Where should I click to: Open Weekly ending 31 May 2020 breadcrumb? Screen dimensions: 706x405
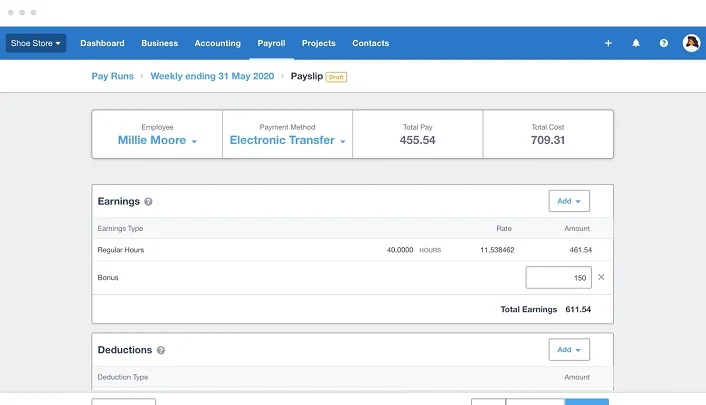tap(212, 76)
